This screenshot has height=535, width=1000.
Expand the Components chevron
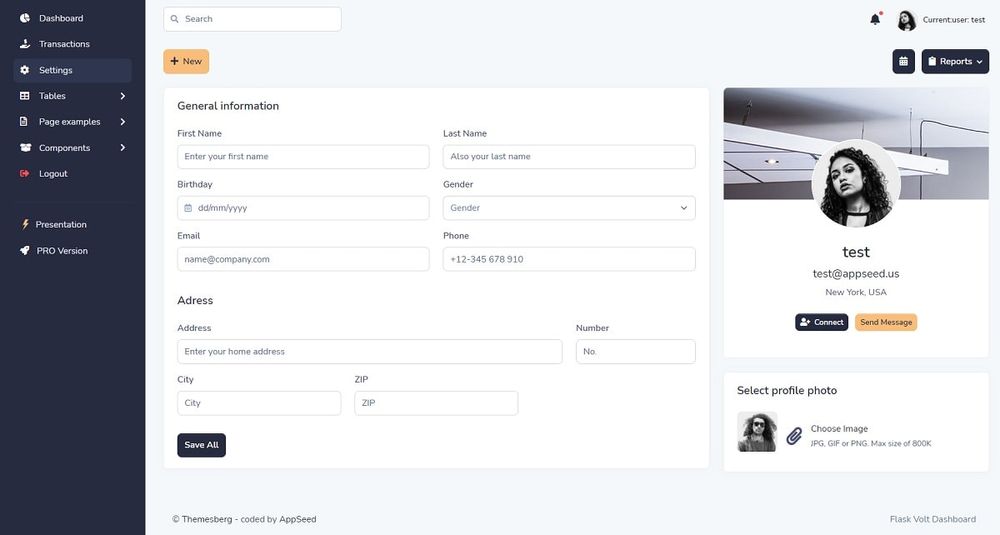tap(122, 147)
